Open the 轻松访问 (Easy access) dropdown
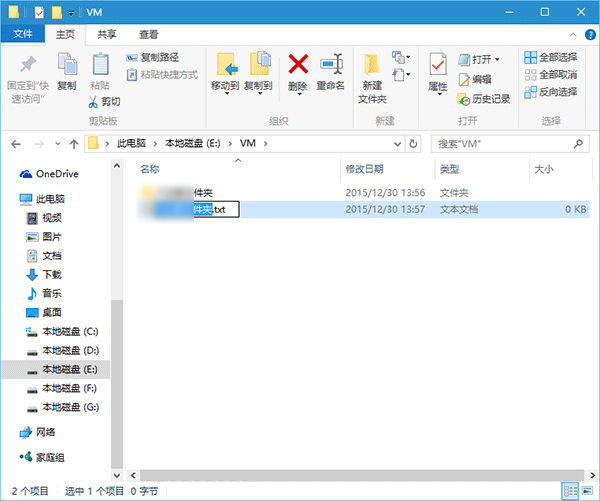The width and height of the screenshot is (600, 501). (401, 75)
